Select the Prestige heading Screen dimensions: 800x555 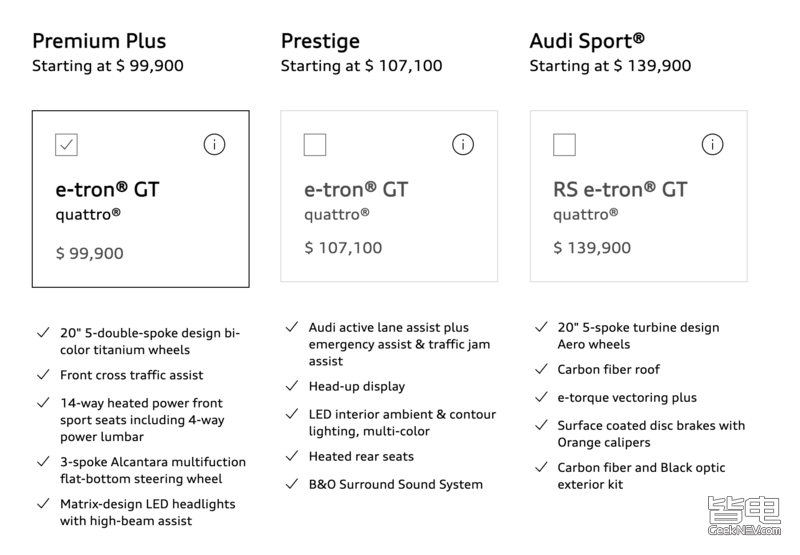pyautogui.click(x=320, y=41)
